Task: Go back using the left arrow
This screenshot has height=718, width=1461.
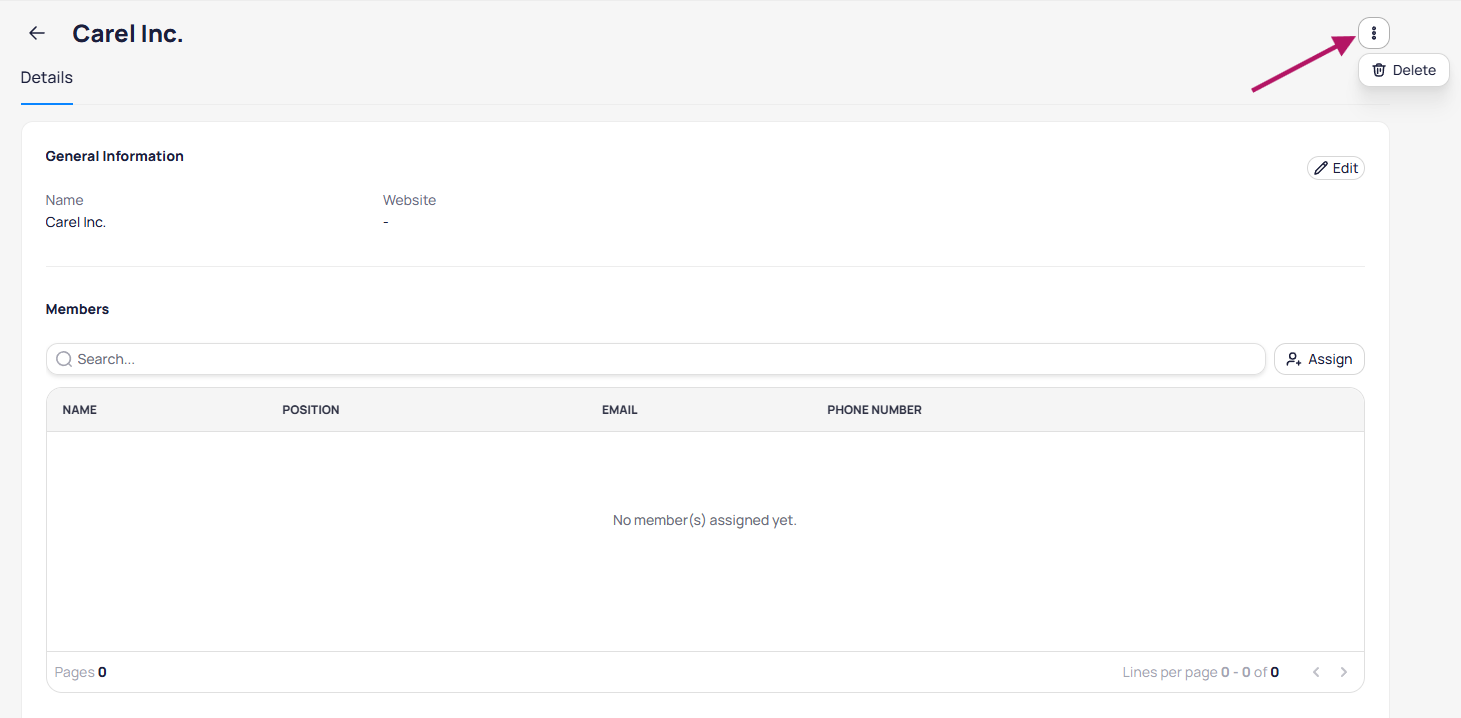Action: pos(37,33)
